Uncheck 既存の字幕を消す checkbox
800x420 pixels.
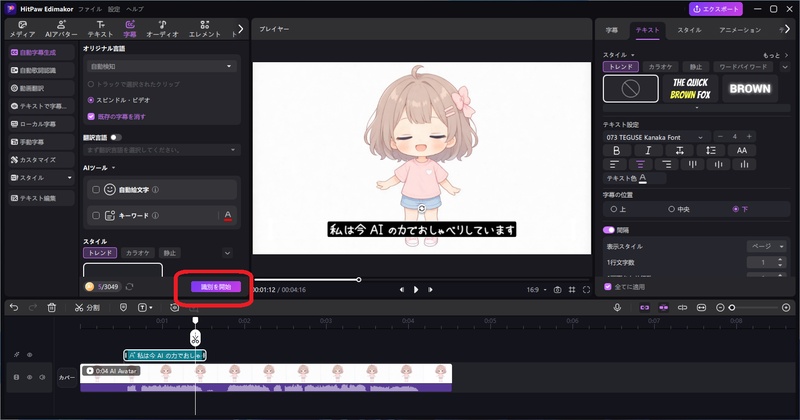pyautogui.click(x=91, y=116)
